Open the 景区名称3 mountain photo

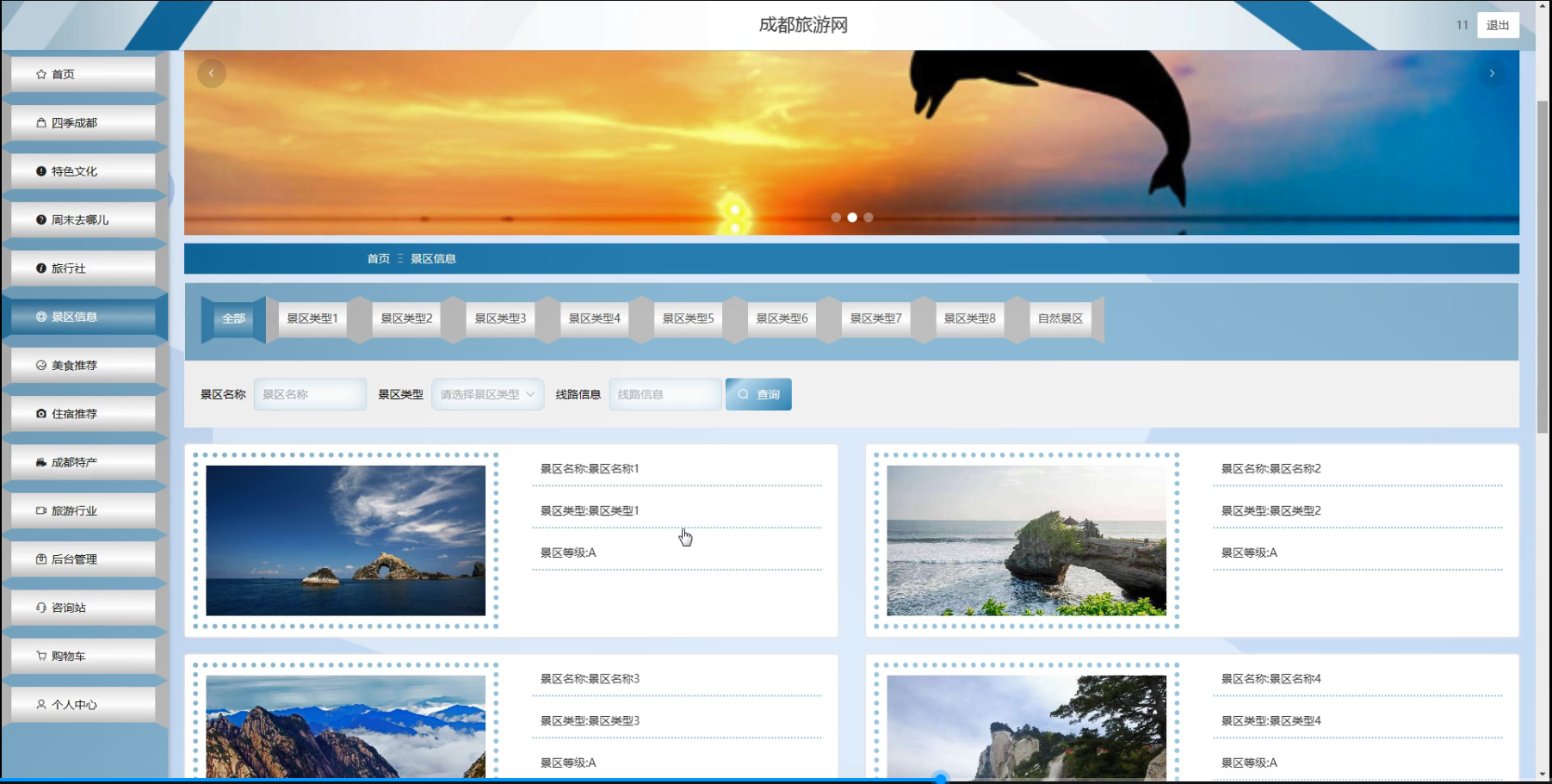click(345, 726)
